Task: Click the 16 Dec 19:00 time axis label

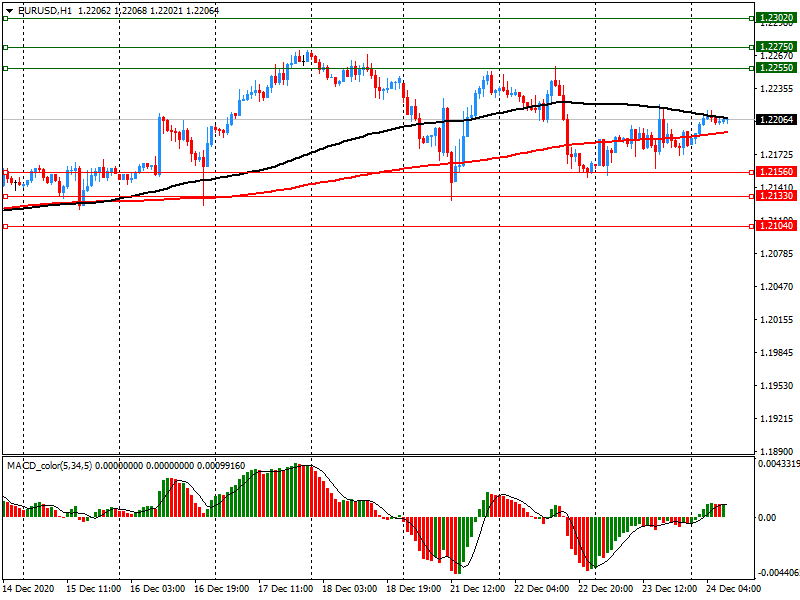Action: 221,589
